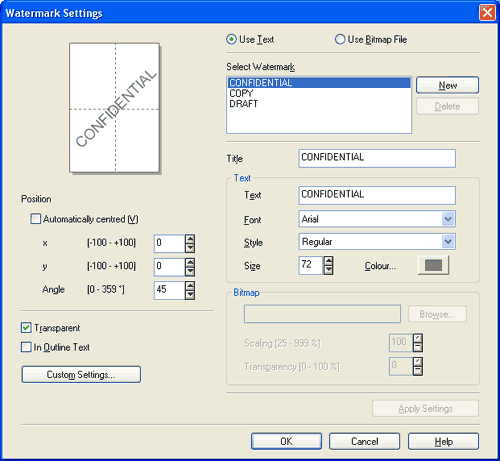Decrease the text Size spinner value
The height and width of the screenshot is (461, 500).
pyautogui.click(x=328, y=270)
